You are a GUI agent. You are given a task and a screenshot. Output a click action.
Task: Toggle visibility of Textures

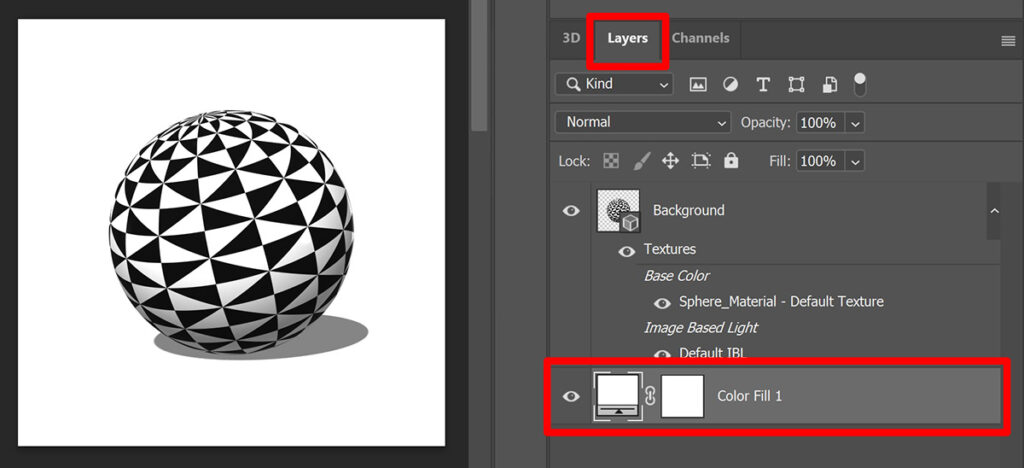(x=627, y=251)
